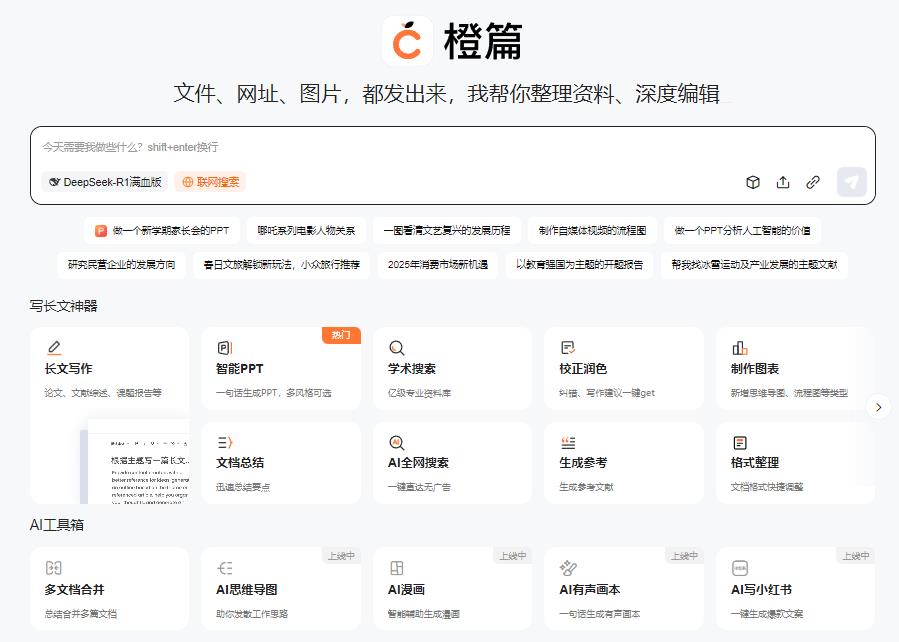Screen dimensions: 899x642
Task: Open the DeepSeek-R1满血版 model selector
Action: (x=104, y=182)
